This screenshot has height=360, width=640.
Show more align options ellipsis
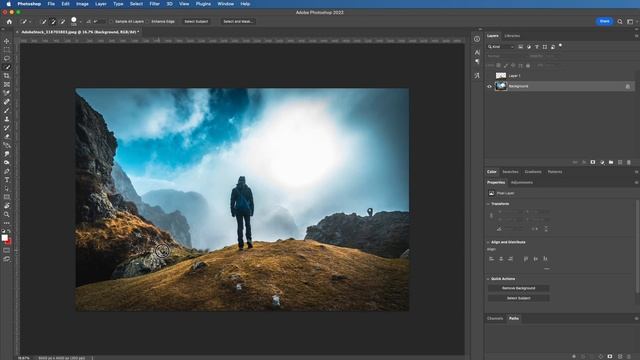click(547, 269)
